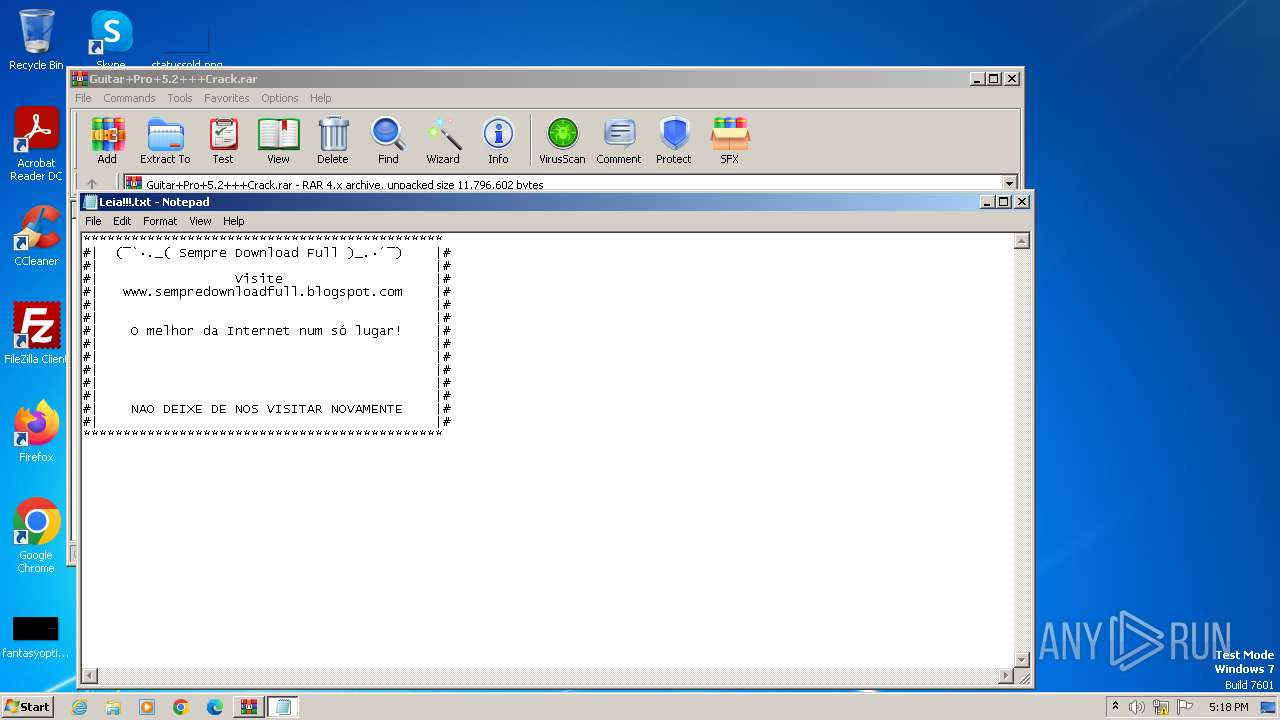Open WinRAR Favorites menu
The image size is (1280, 720).
coord(227,98)
